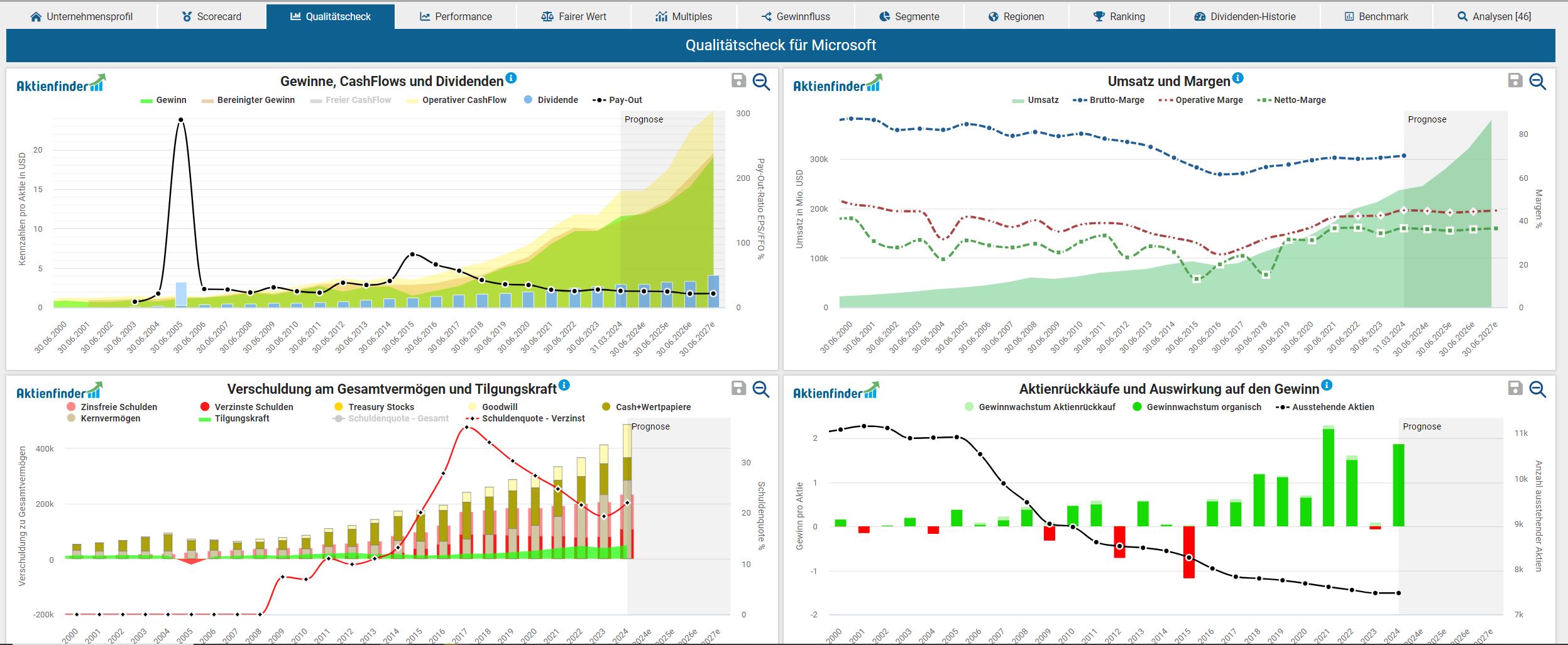Save the Gewinne, CashFlows und Dividenden chart
This screenshot has width=1568, height=645.
(x=738, y=80)
